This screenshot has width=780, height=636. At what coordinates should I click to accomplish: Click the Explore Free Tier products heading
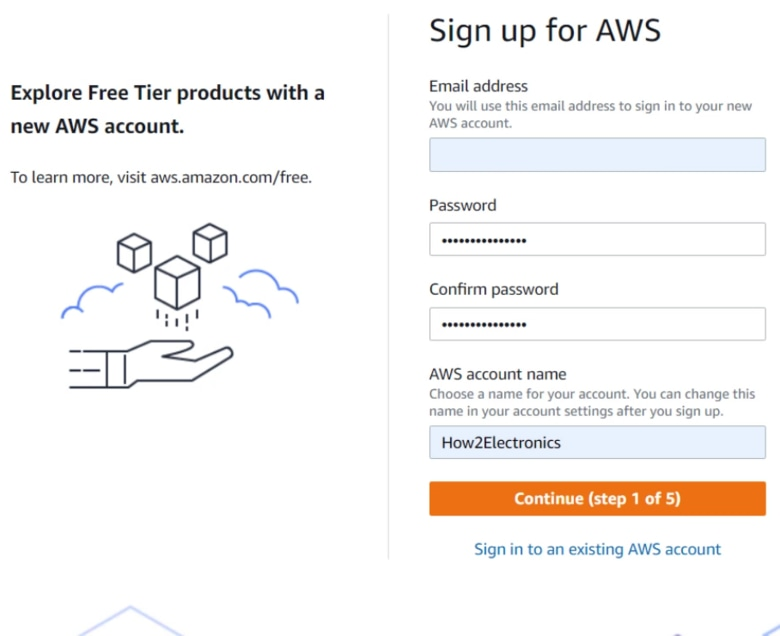point(168,109)
